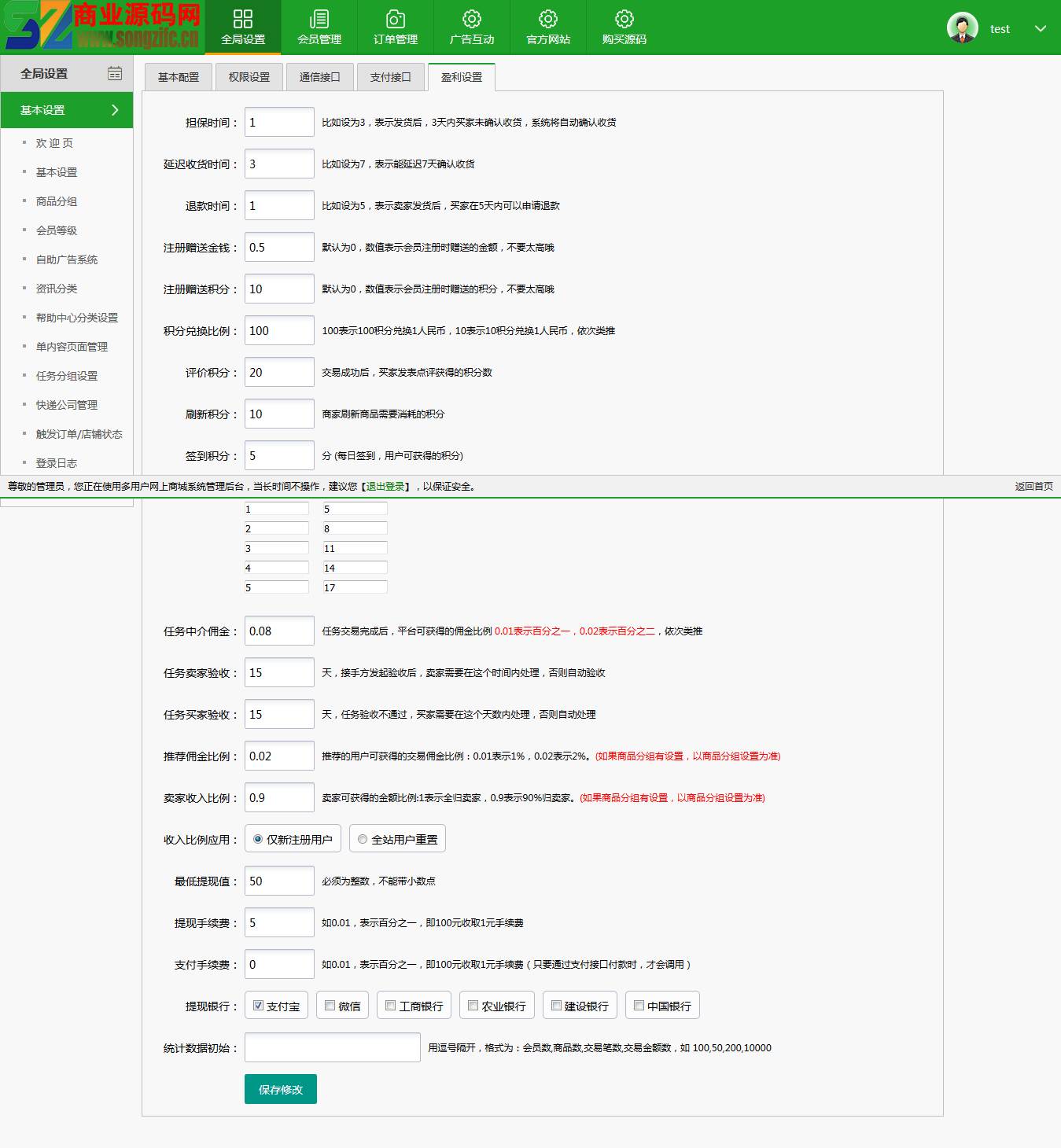This screenshot has width=1061, height=1148.
Task: Expand 基本设置 sidebar section chevron
Action: 115,110
